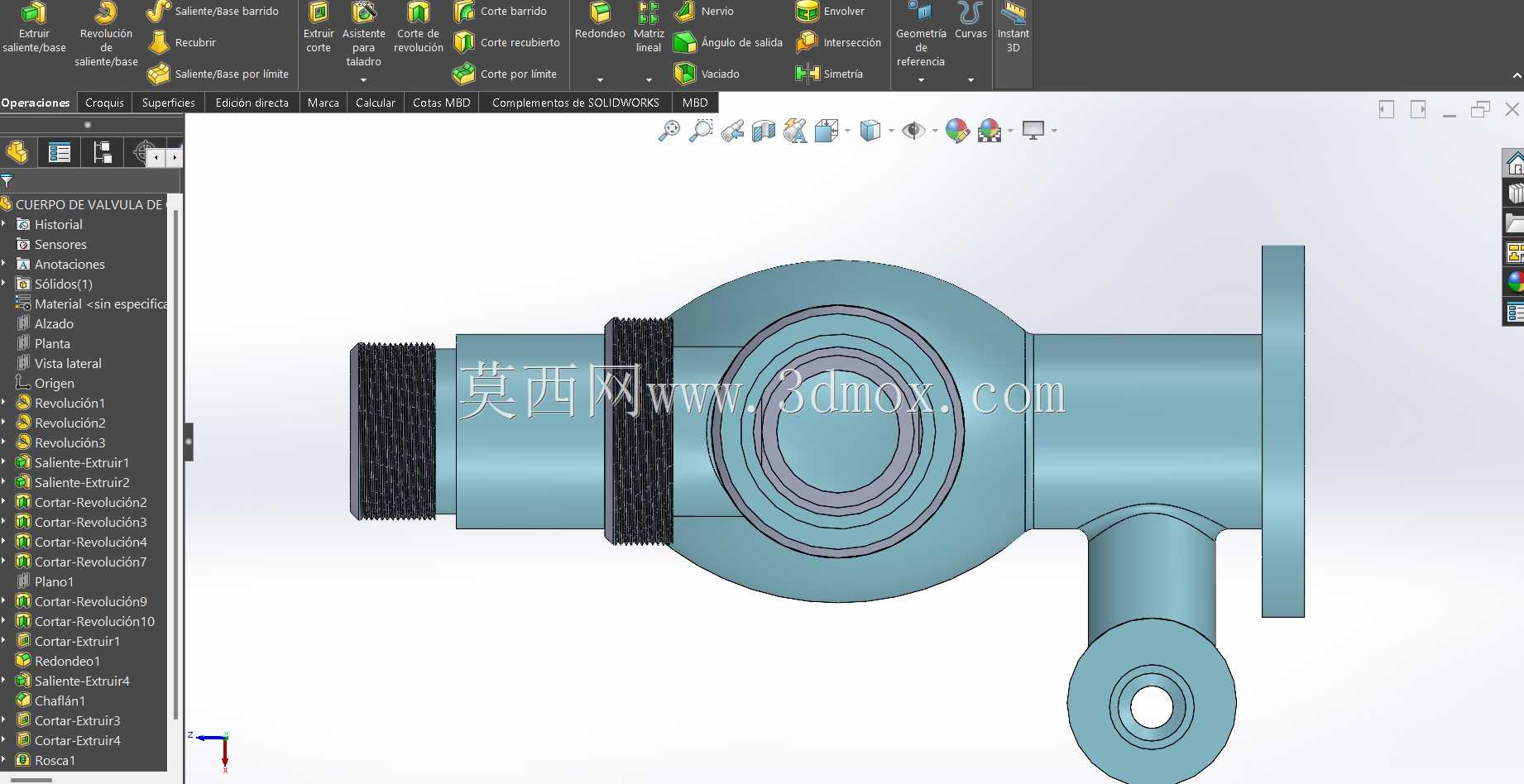
Task: Open Complementos de SOLIDWORKS tab
Action: [575, 103]
